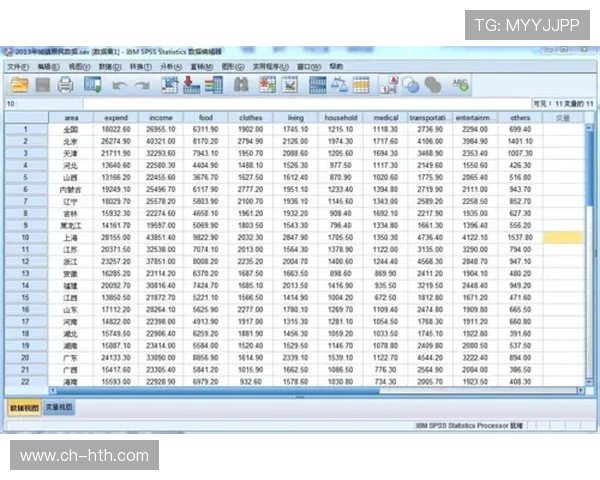Viewport: 600px width, 480px height.
Task: Click the Find binoculars icon
Action: click(x=241, y=85)
